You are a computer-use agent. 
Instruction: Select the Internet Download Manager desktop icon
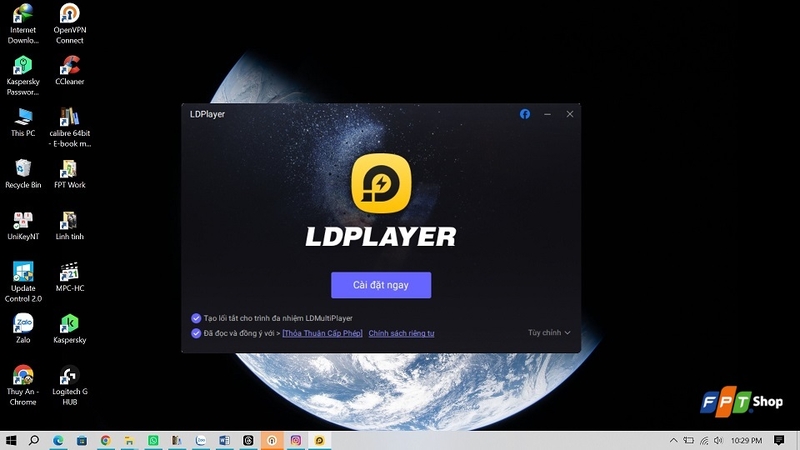coord(23,24)
